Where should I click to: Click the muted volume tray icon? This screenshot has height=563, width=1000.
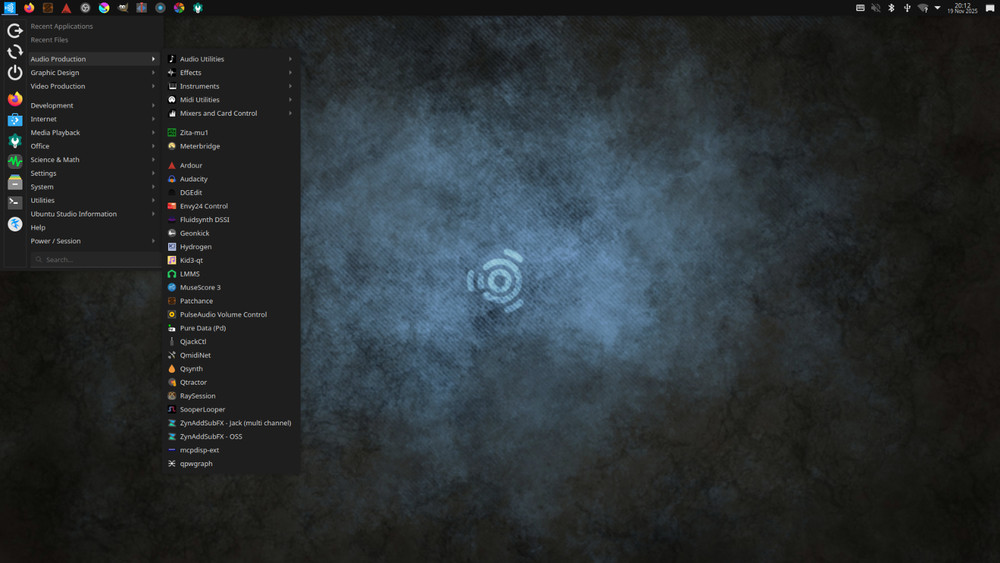[x=876, y=8]
